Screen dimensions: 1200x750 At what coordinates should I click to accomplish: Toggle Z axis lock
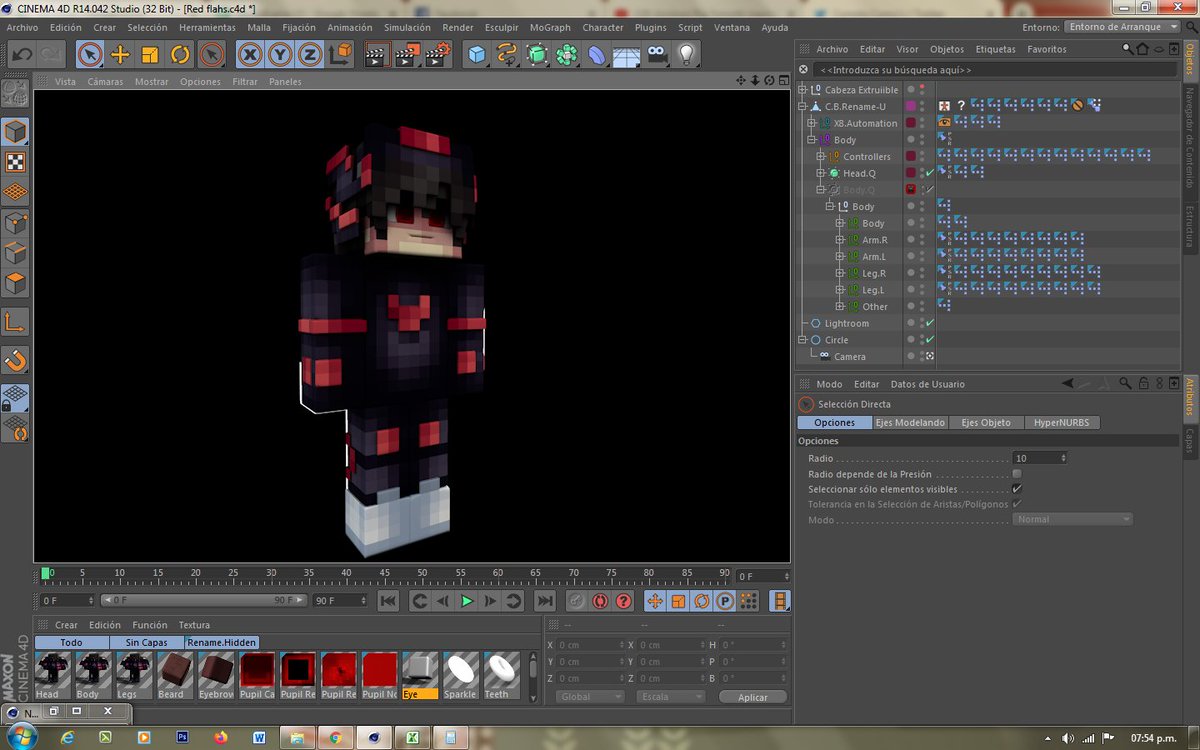pos(310,54)
